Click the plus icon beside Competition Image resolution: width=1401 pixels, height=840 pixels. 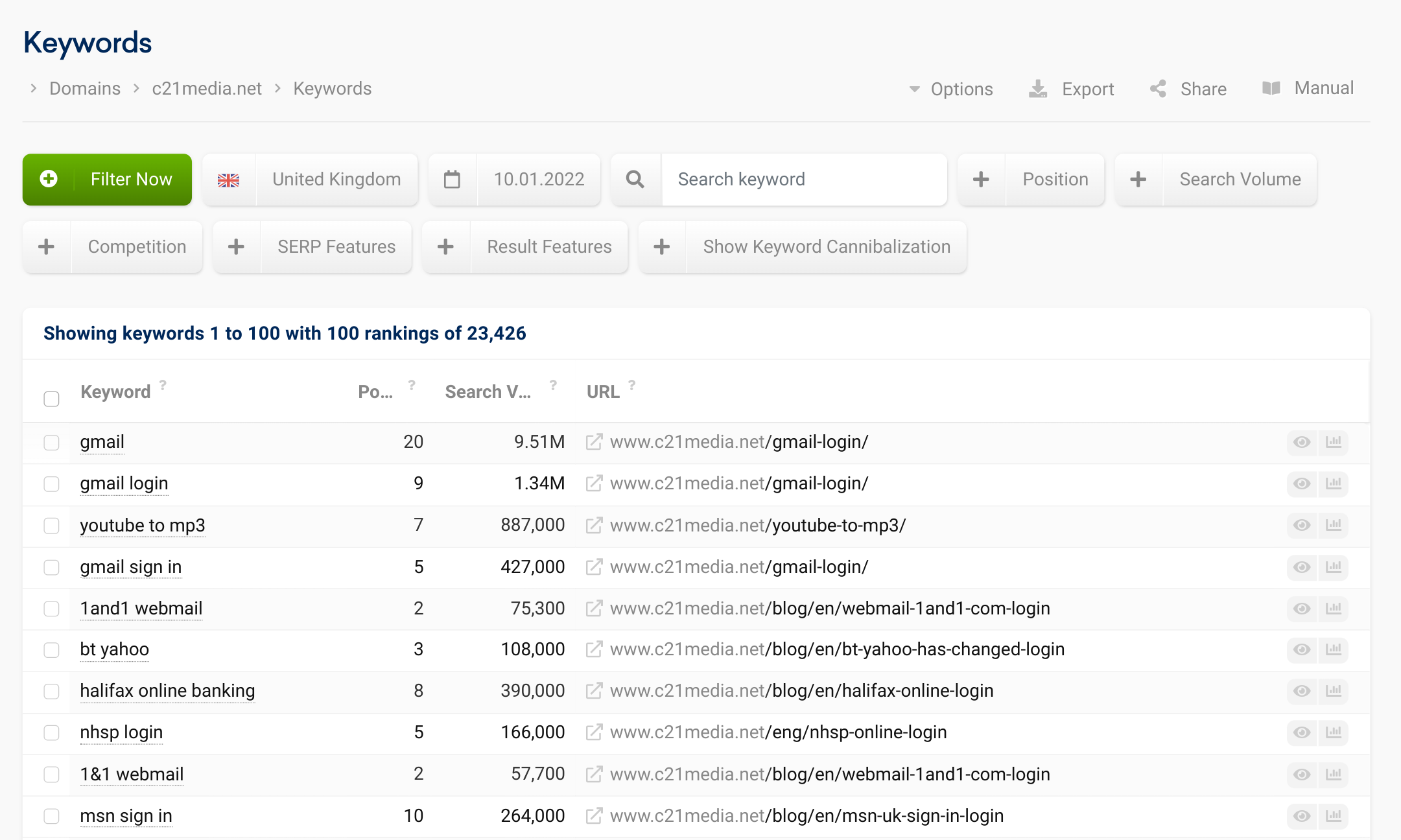pos(46,247)
